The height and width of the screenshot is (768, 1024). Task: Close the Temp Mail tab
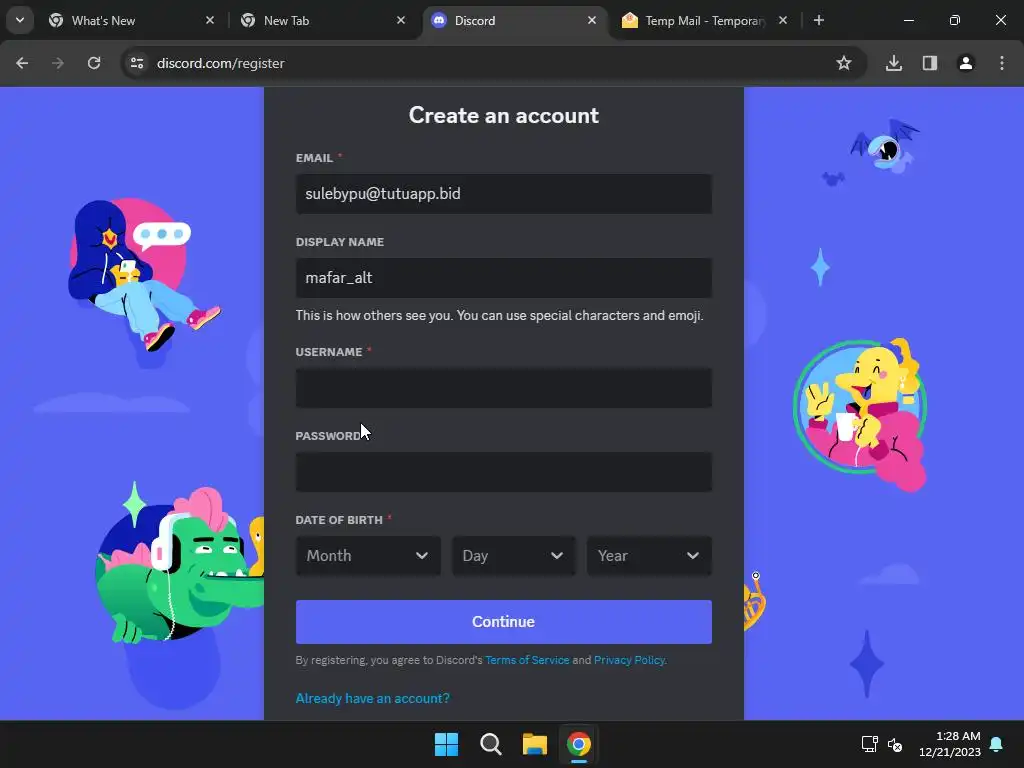[783, 20]
